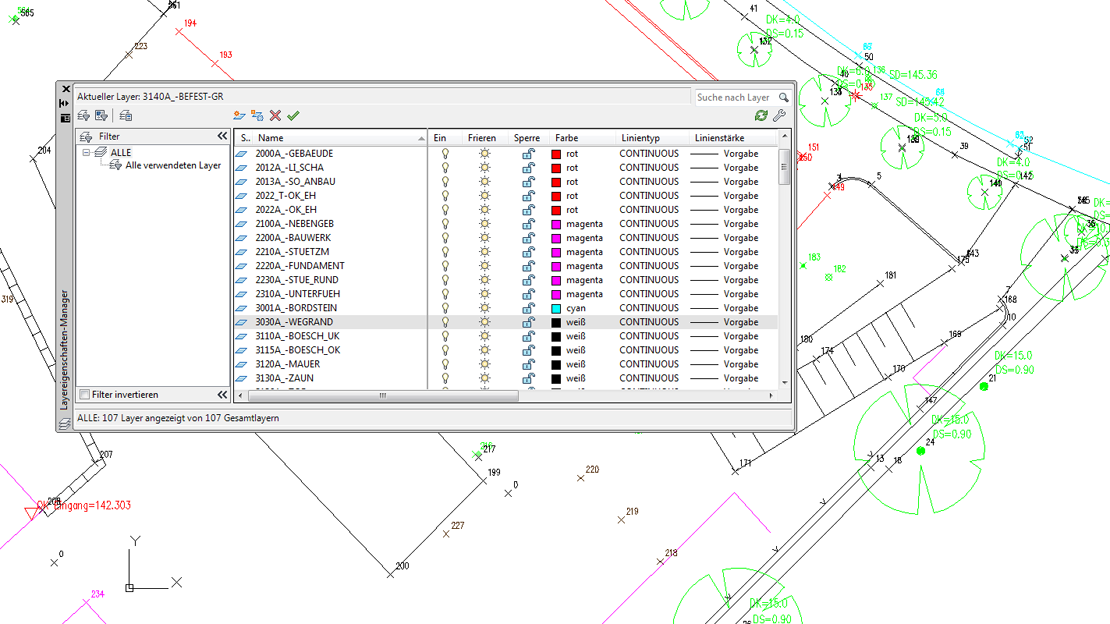Open palette properties menu icon
Image resolution: width=1110 pixels, height=624 pixels.
64,118
